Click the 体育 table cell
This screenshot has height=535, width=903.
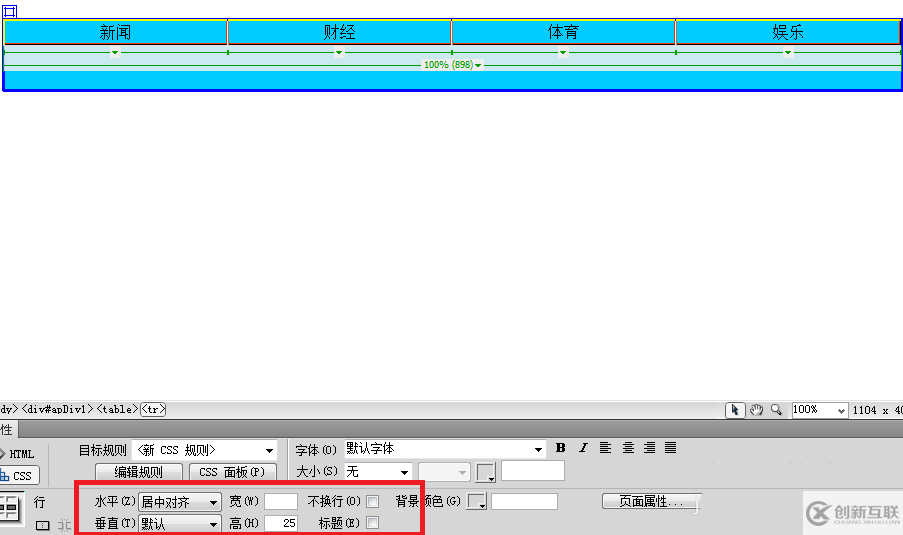coord(563,32)
